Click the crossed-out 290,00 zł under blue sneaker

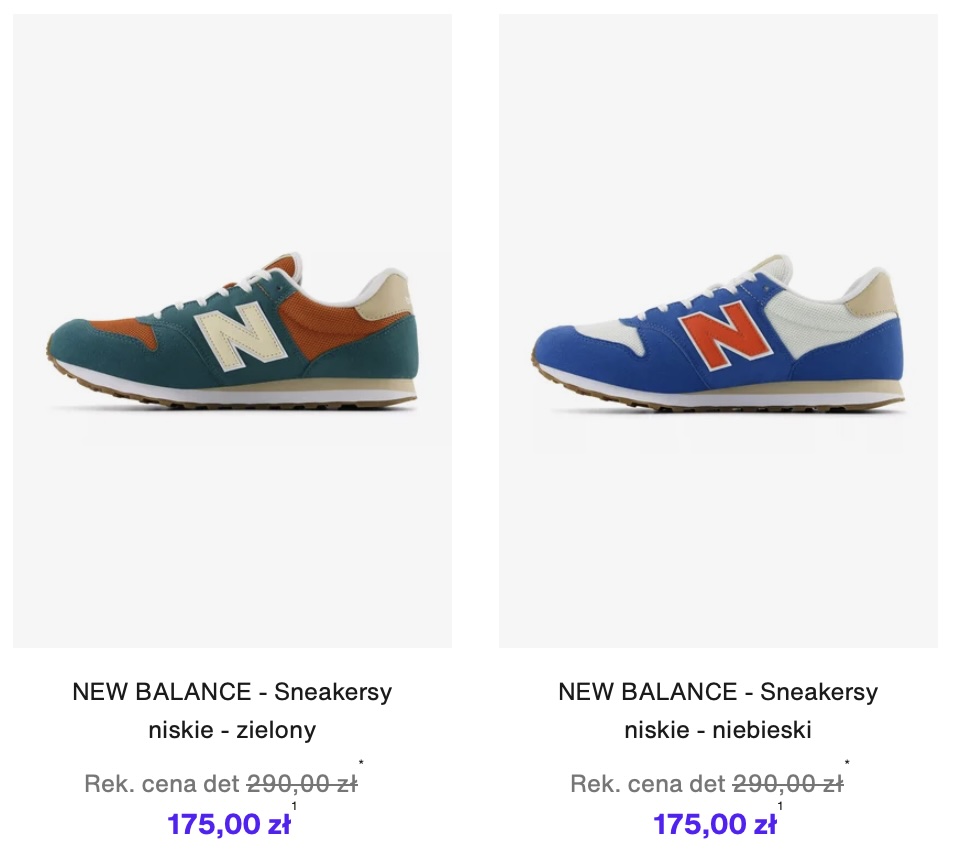tap(787, 784)
